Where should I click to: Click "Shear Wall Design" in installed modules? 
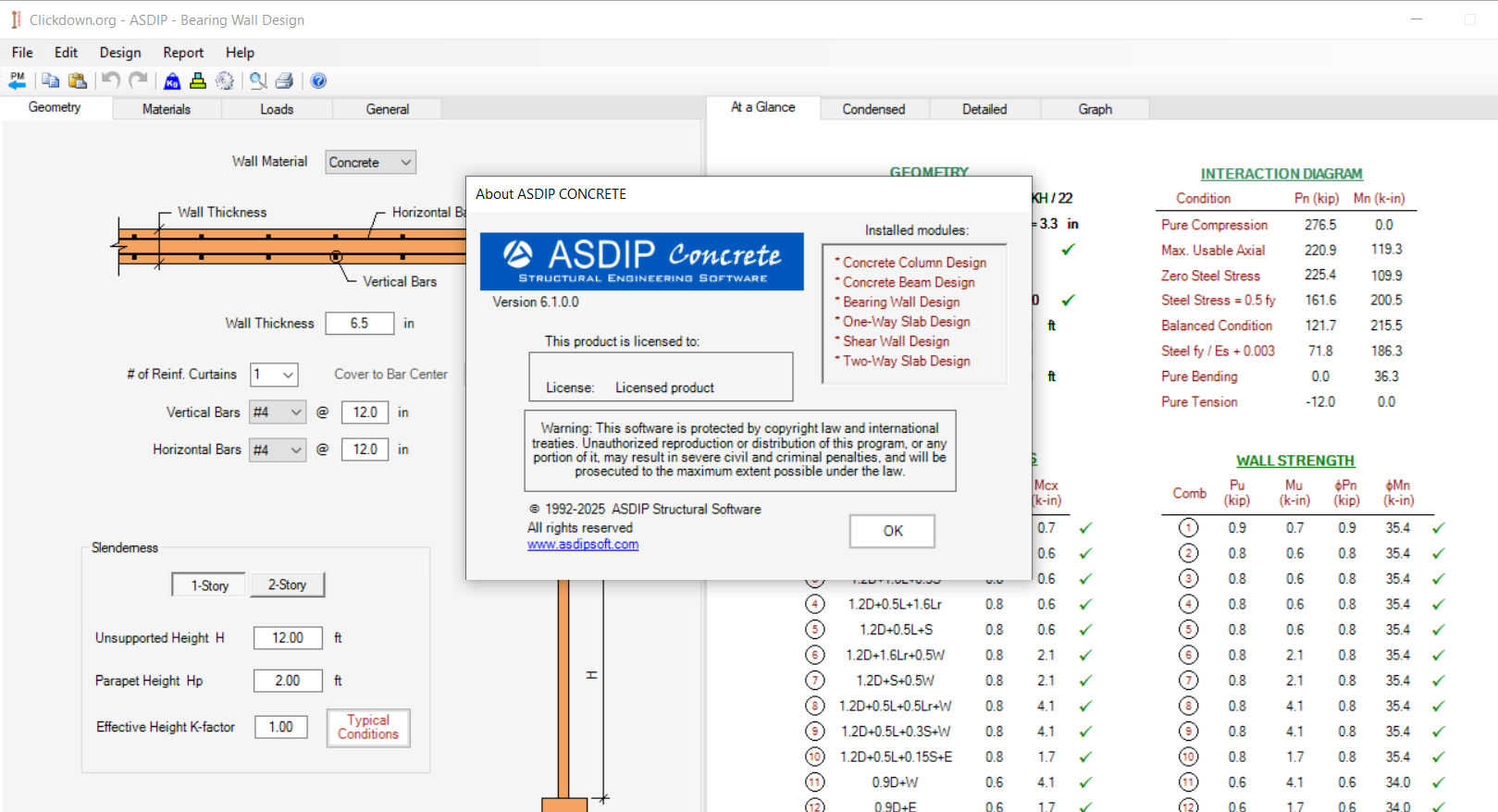coord(896,341)
